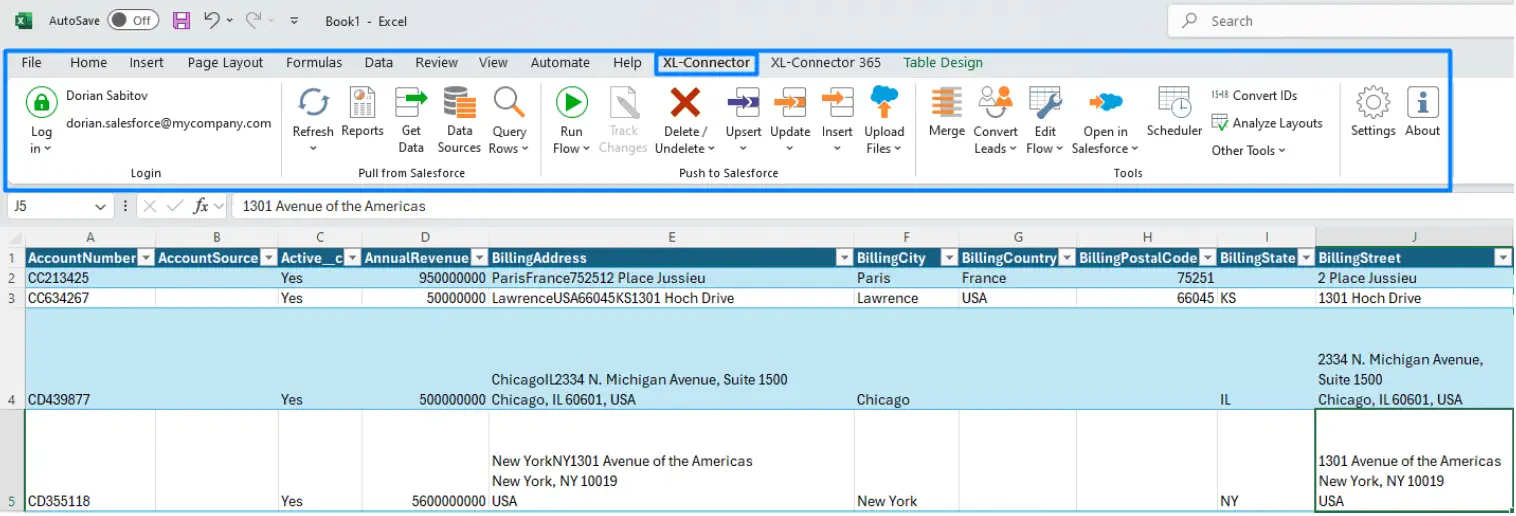Select column E header
Viewport: 1516px width, 516px height.
click(671, 237)
